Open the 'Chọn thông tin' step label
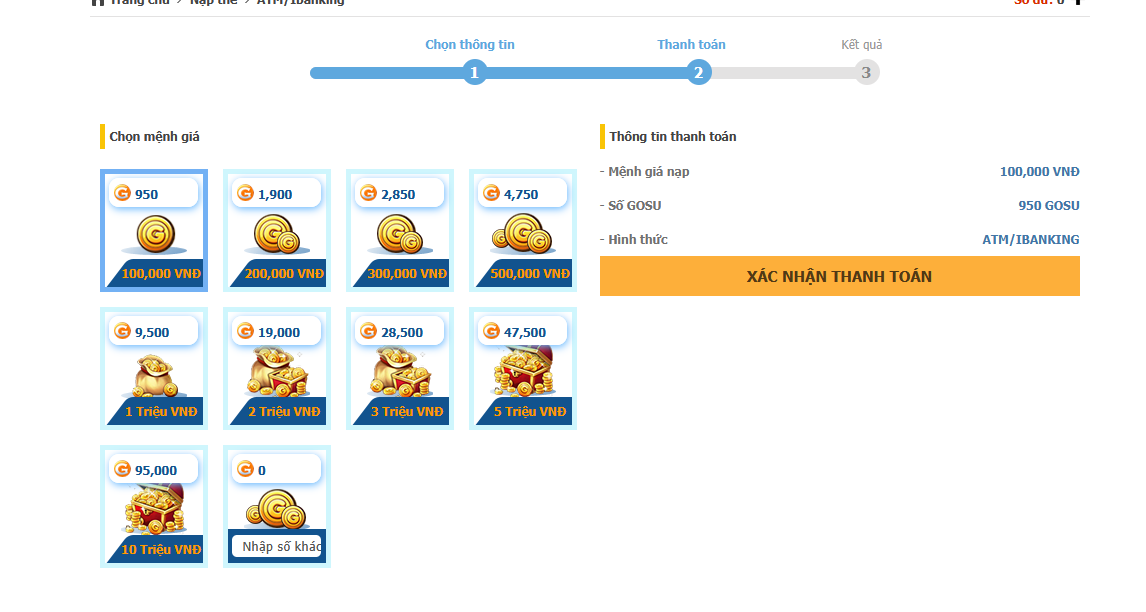 (x=470, y=45)
